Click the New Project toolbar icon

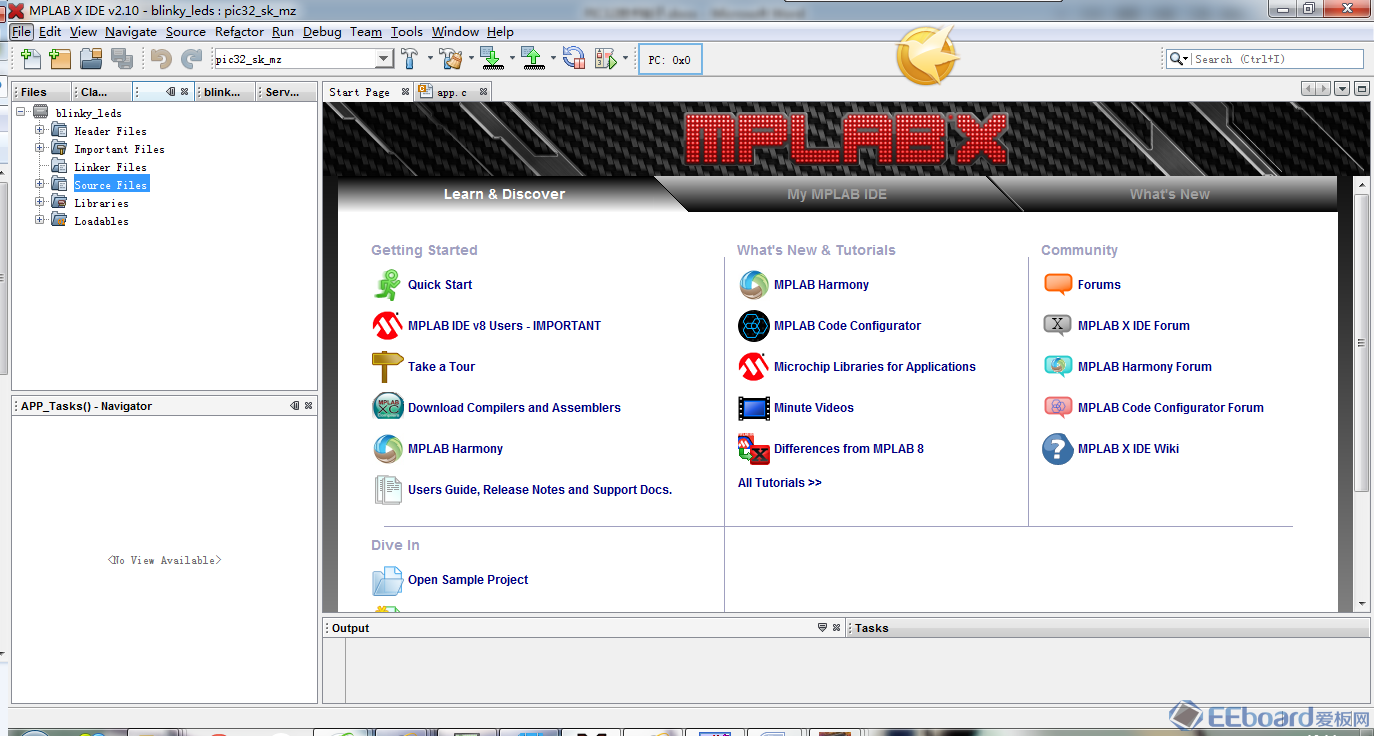[60, 59]
